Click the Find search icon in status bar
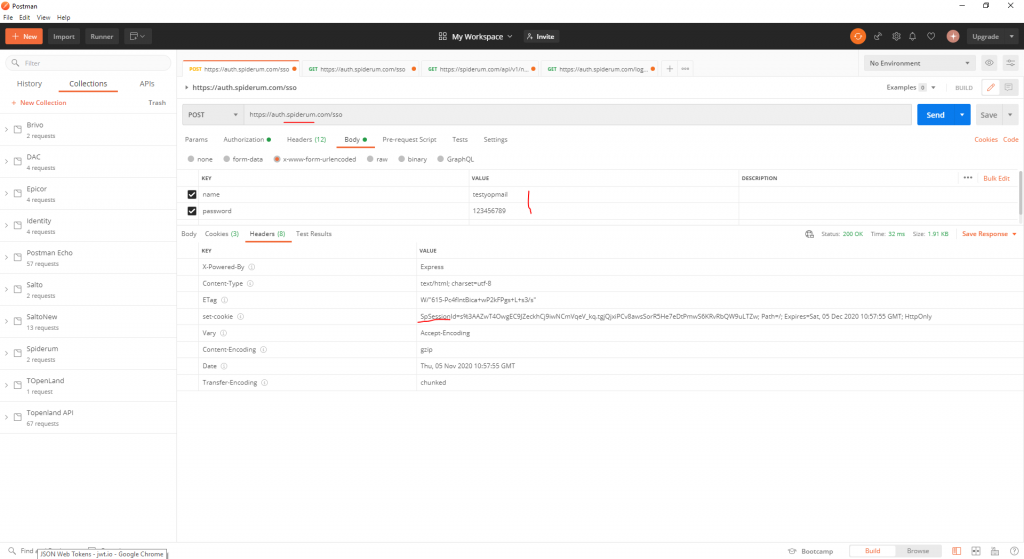The image size is (1024, 559). [x=12, y=551]
